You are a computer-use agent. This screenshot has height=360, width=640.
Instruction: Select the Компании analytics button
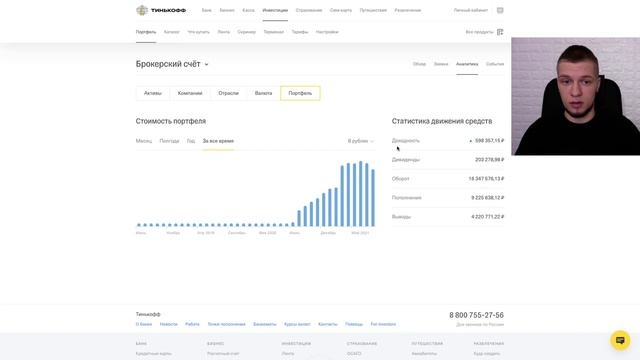point(190,93)
